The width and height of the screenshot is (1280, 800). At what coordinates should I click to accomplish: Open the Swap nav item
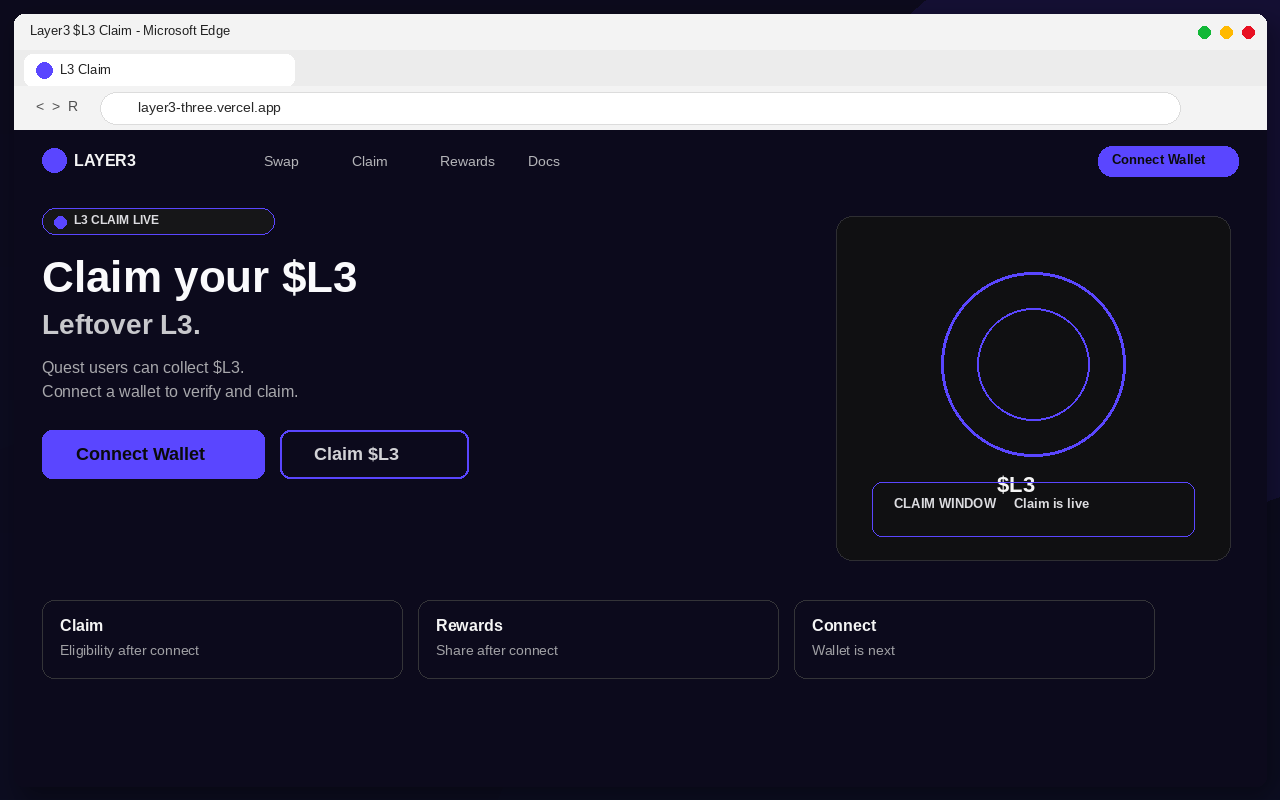pos(281,161)
